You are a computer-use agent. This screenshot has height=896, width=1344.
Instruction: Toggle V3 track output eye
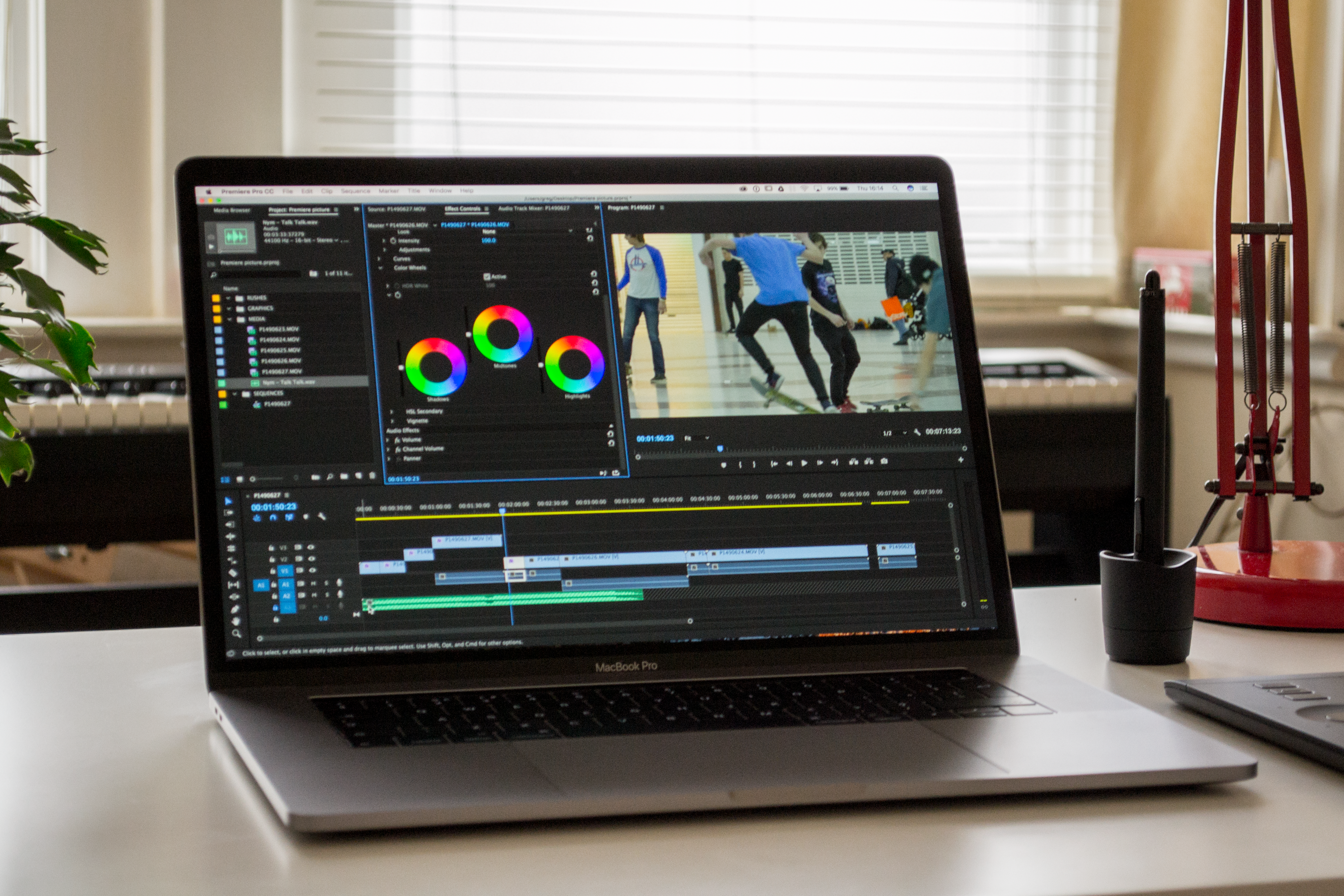pos(311,547)
